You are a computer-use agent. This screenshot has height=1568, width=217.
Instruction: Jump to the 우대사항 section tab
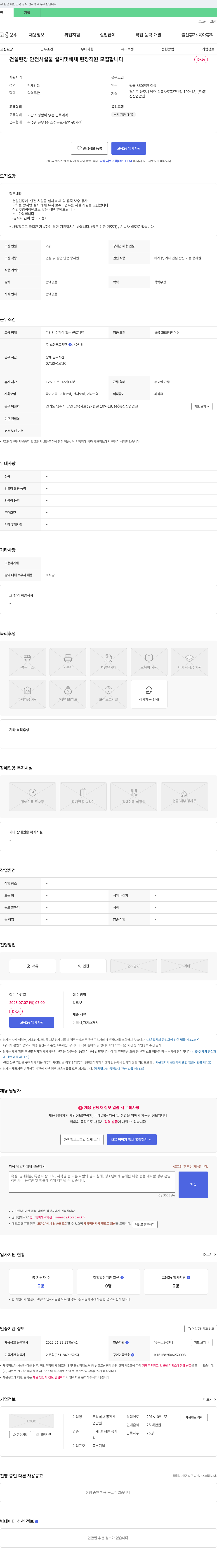pos(87,49)
